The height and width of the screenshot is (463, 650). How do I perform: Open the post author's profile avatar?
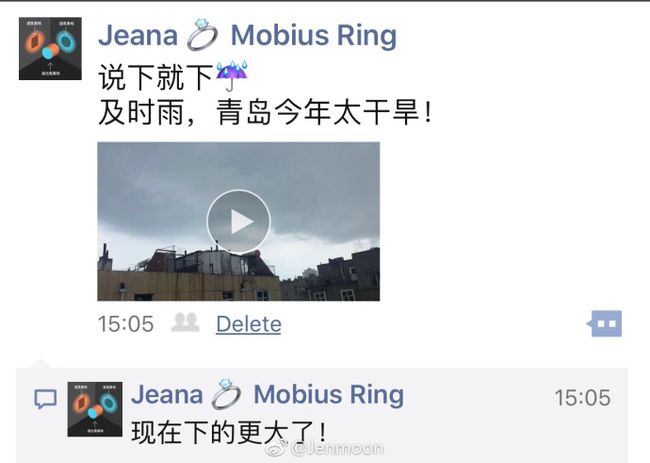(x=50, y=48)
